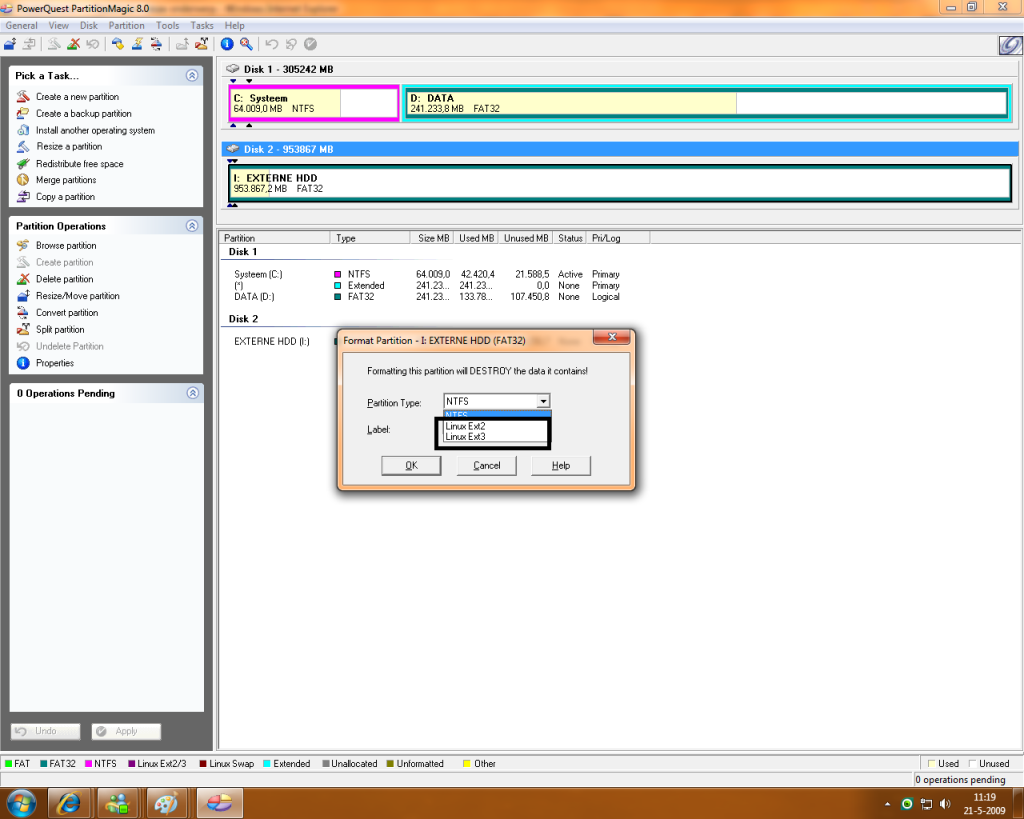Click Cancel in the Format Partition dialog
Image resolution: width=1024 pixels, height=819 pixels.
pyautogui.click(x=487, y=466)
